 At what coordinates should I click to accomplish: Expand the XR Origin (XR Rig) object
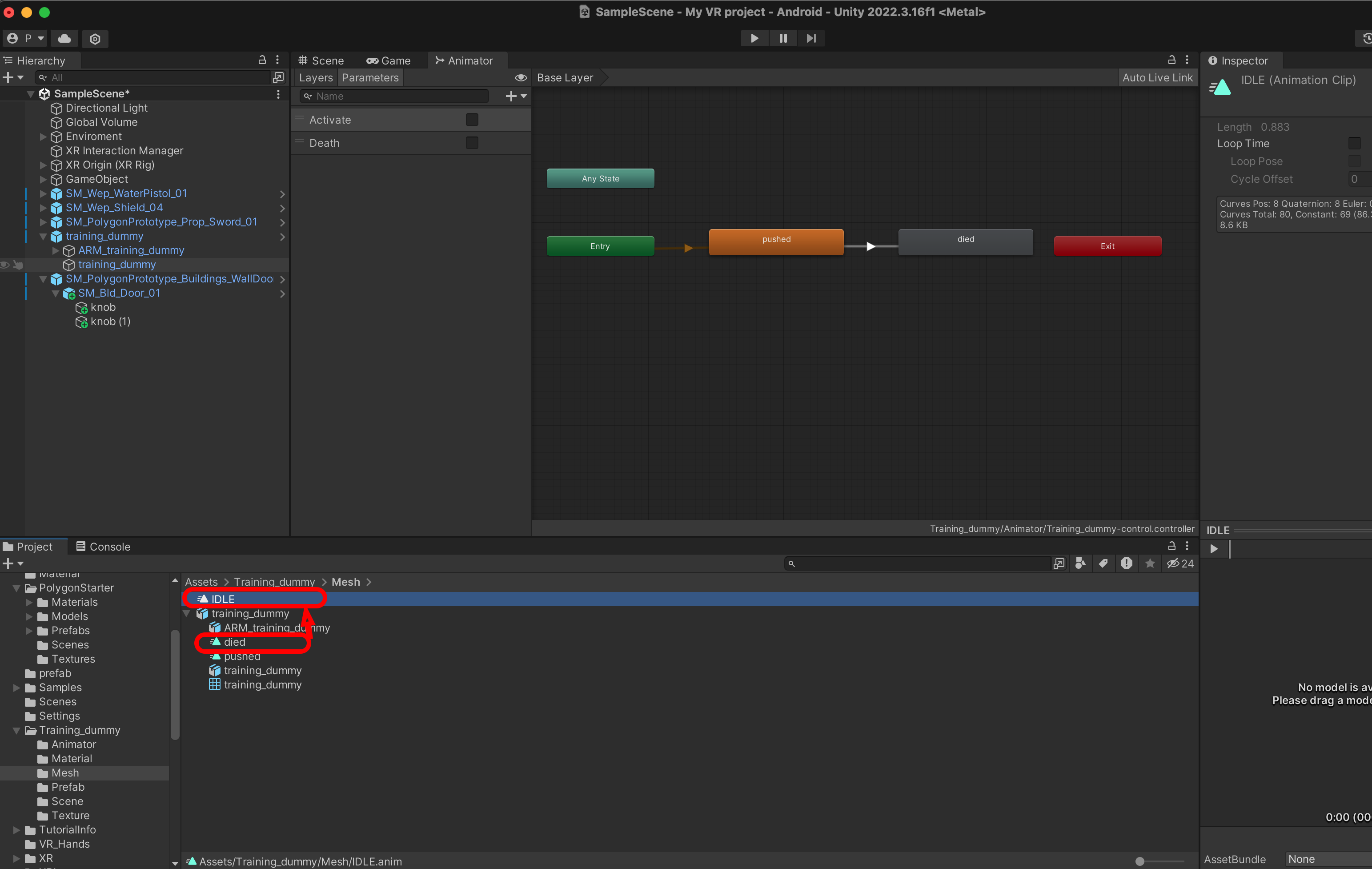click(43, 165)
